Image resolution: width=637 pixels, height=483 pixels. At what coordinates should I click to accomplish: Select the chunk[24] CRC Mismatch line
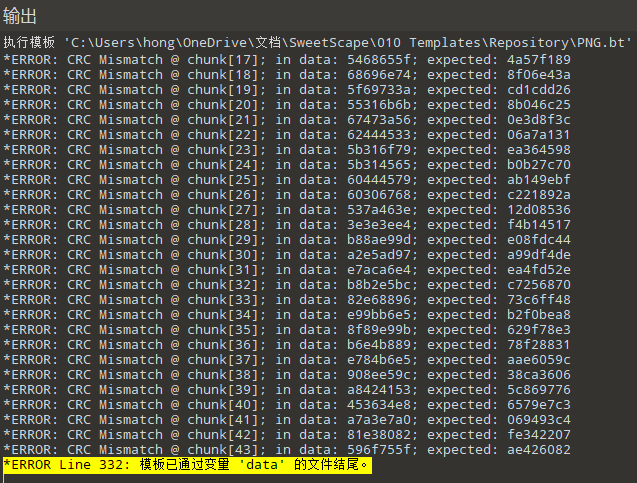(287, 165)
